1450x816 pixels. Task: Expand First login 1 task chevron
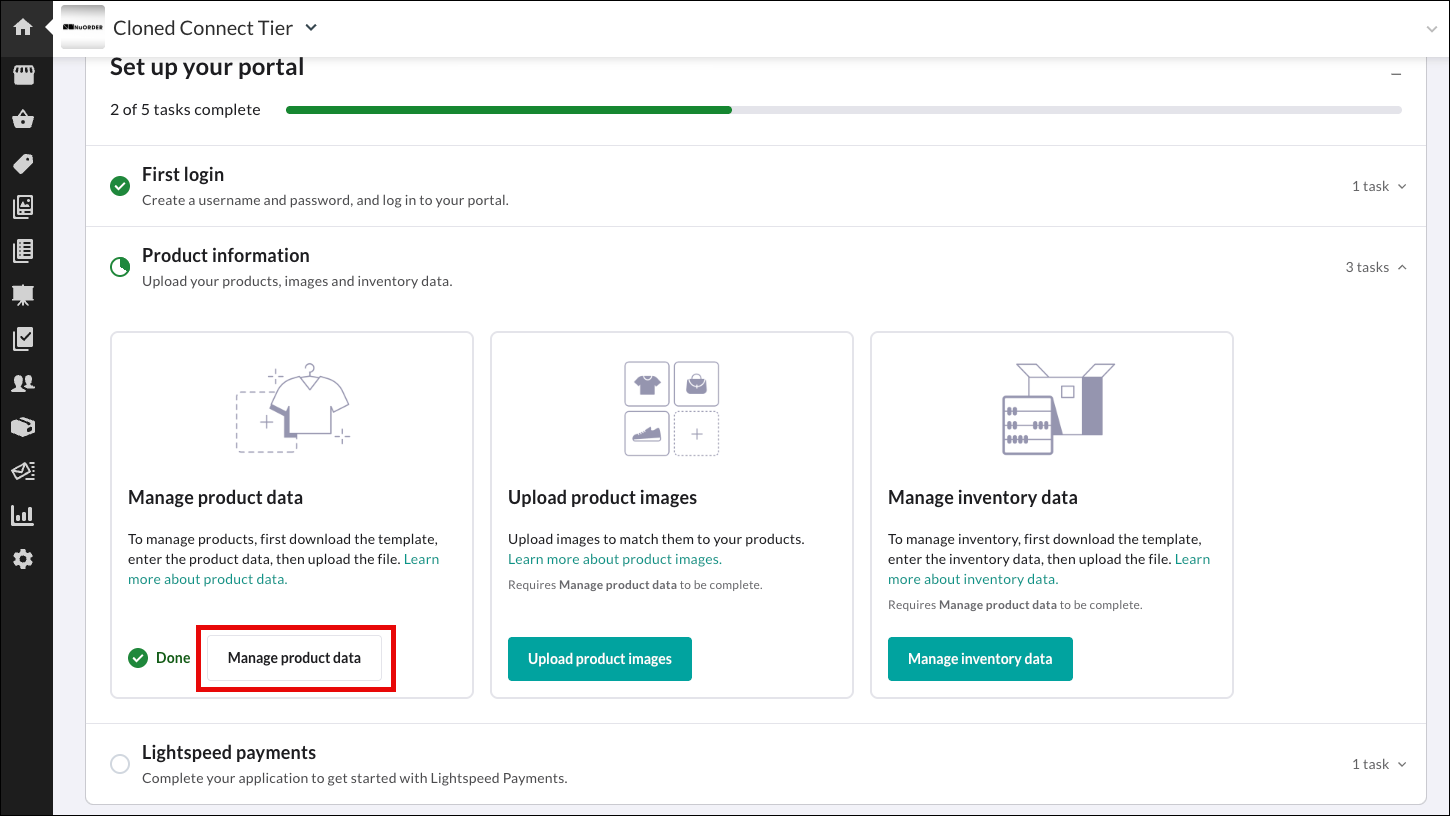tap(1401, 186)
